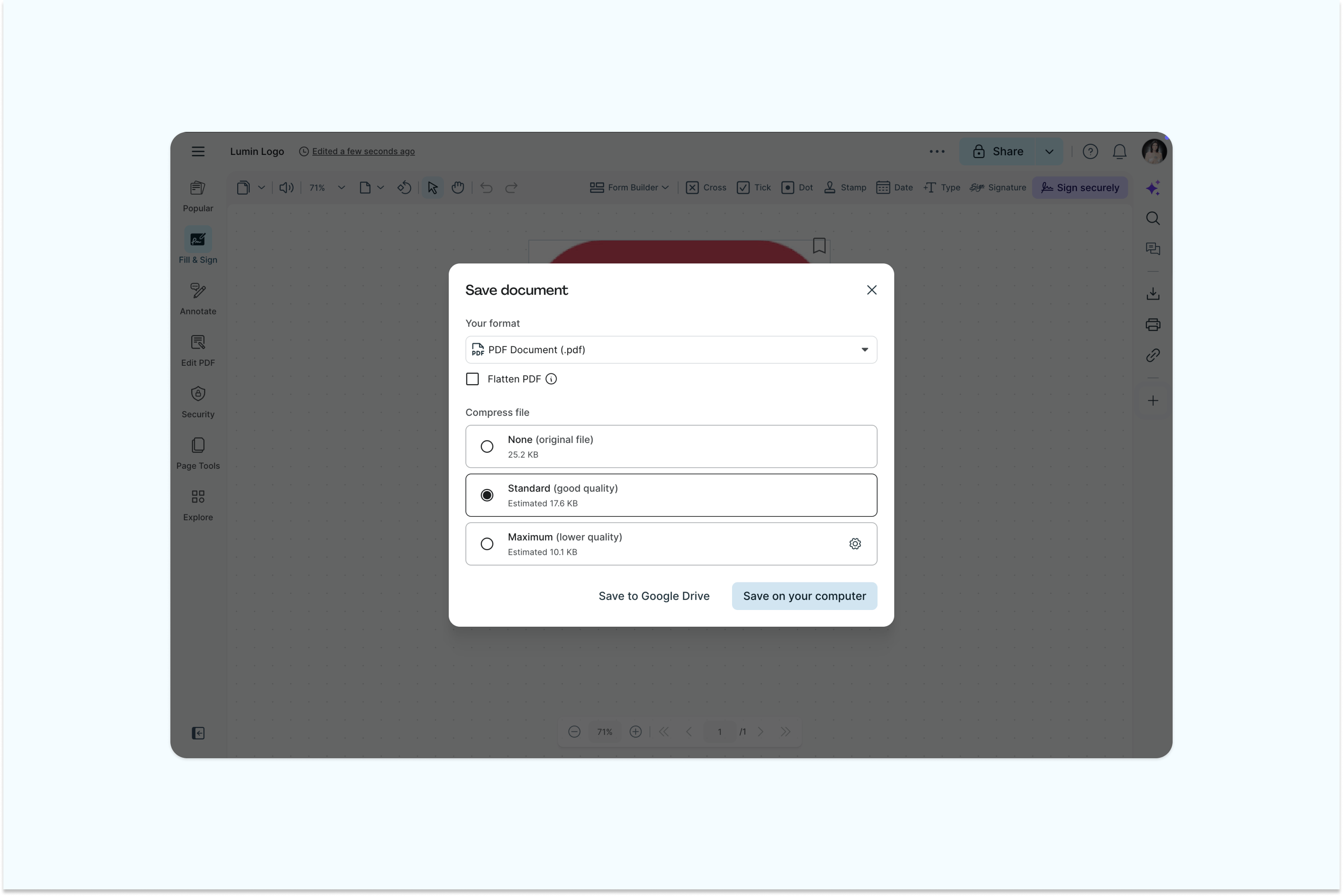Select the Fill & Sign tool
Viewport: 1343px width, 896px height.
pyautogui.click(x=198, y=246)
